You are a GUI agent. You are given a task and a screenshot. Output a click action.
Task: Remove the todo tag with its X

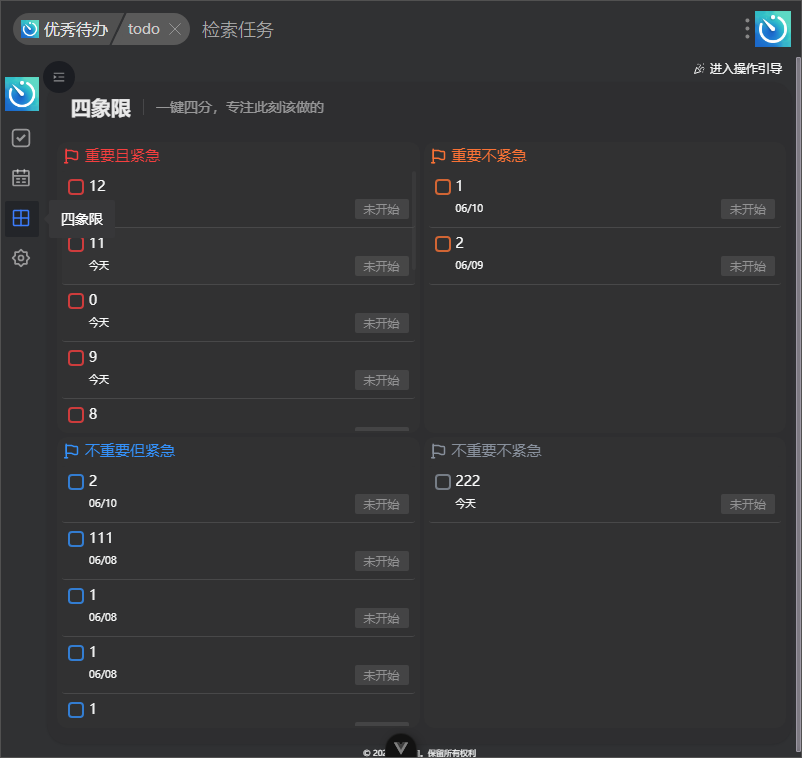pos(175,29)
